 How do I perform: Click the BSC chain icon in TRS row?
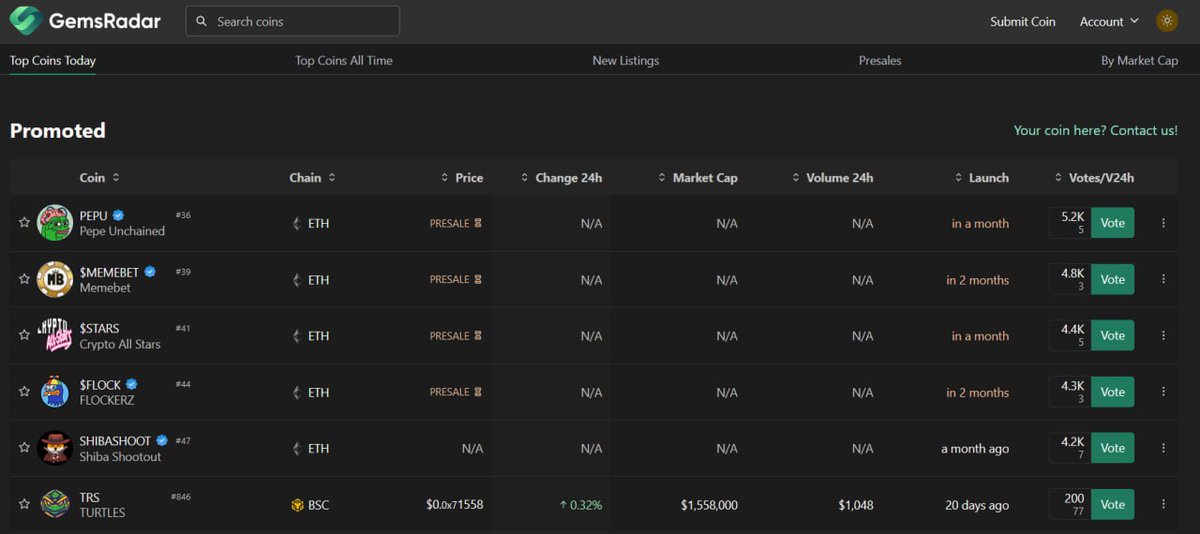pyautogui.click(x=297, y=505)
